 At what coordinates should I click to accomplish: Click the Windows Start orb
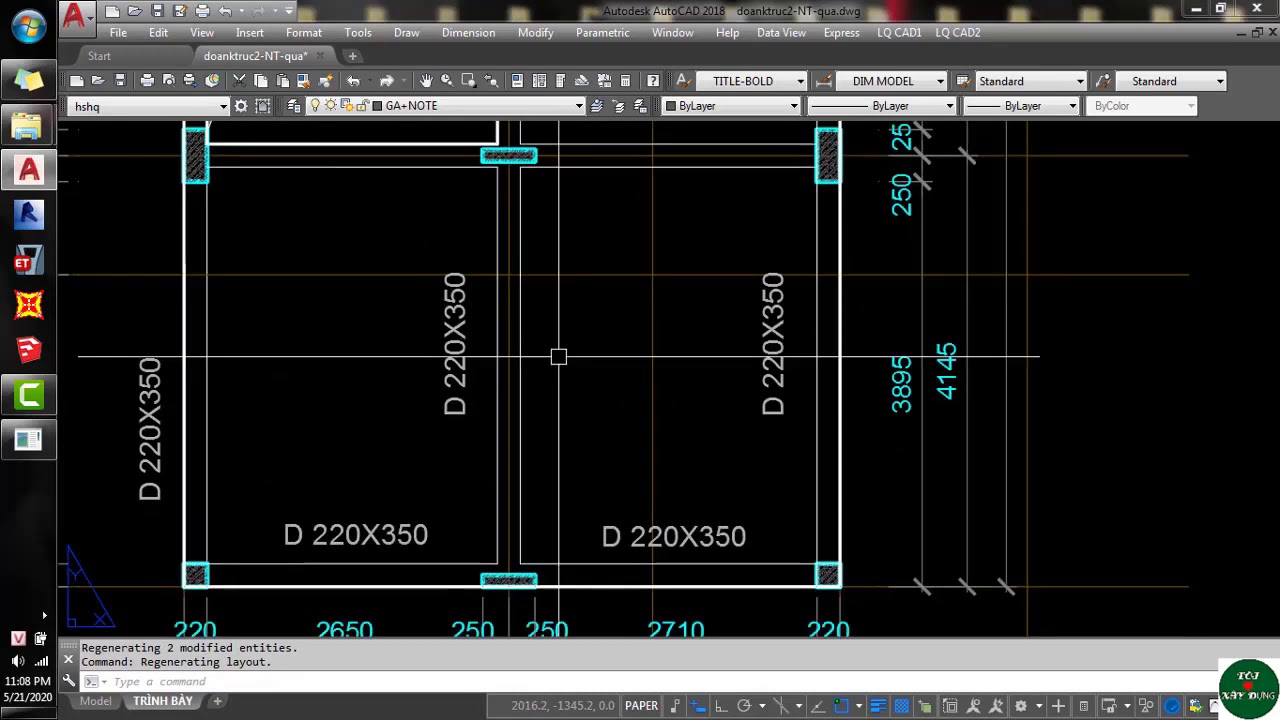pos(28,27)
